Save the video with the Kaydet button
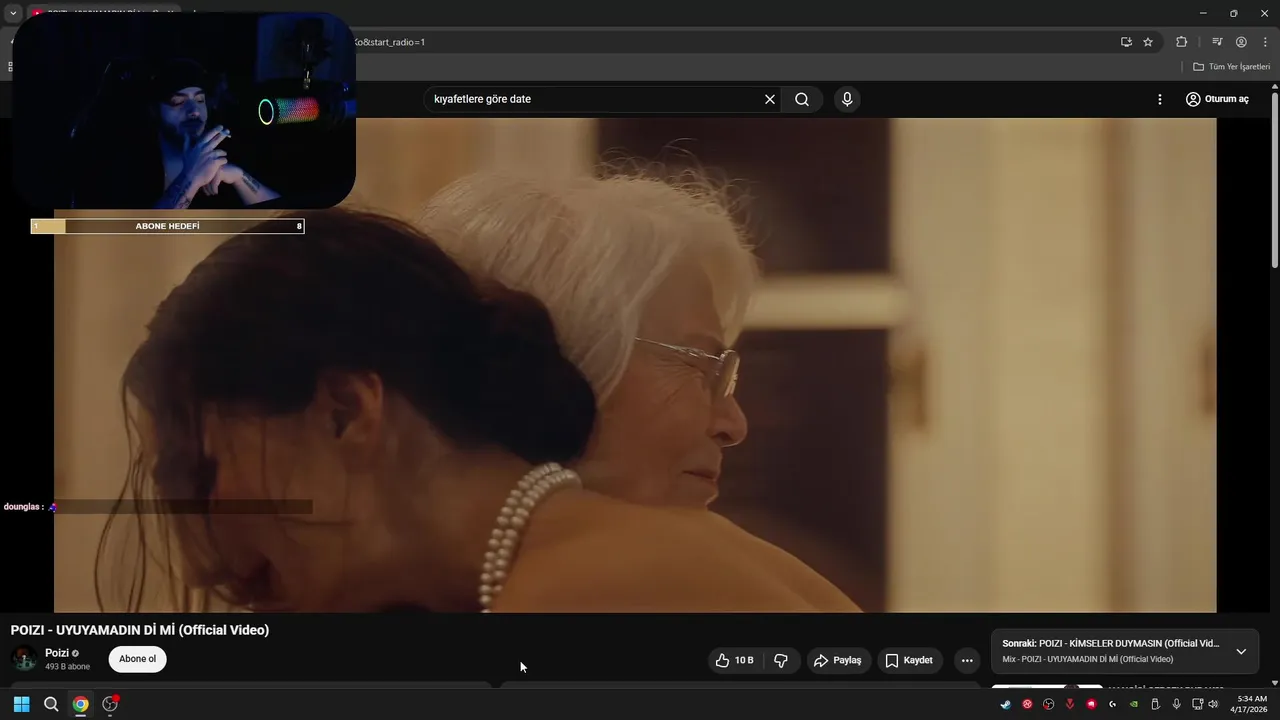The width and height of the screenshot is (1280, 720). coord(909,660)
